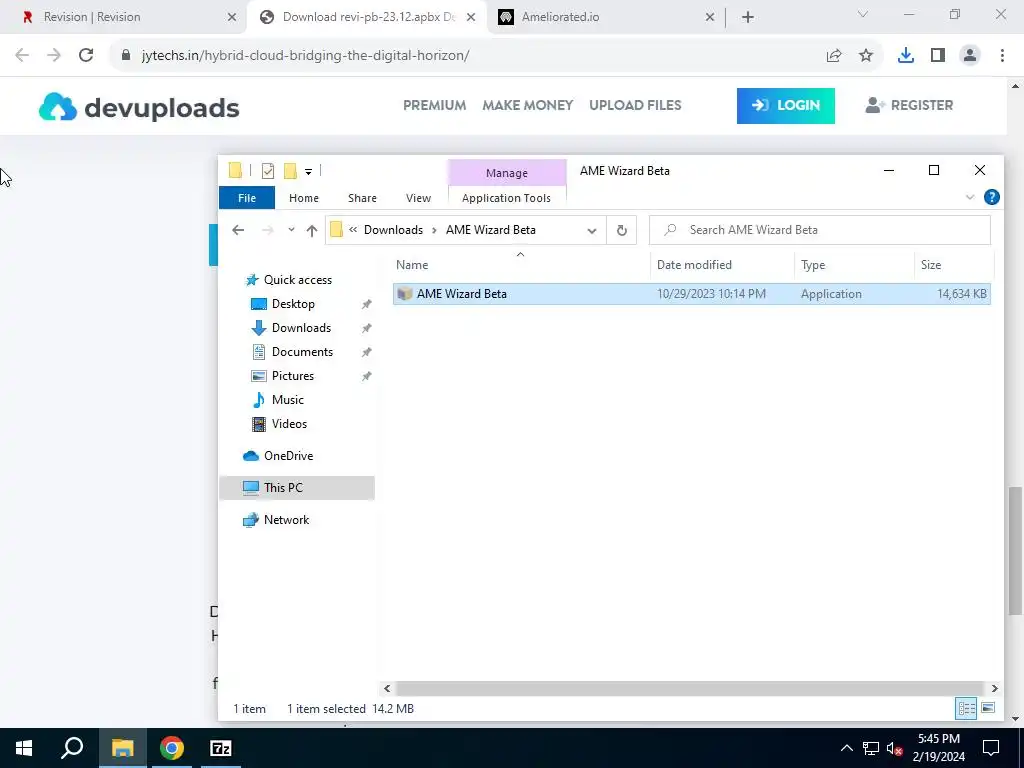The image size is (1024, 768).
Task: Open the Explorer help question mark
Action: pos(991,197)
